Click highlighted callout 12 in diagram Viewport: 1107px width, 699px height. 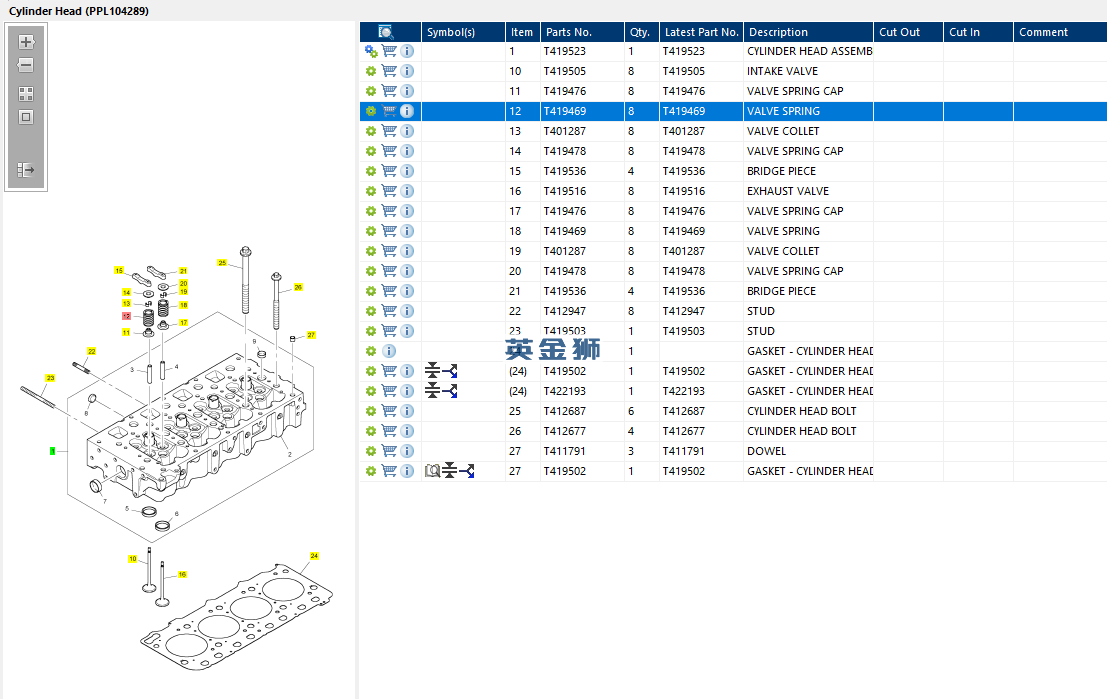[x=127, y=316]
